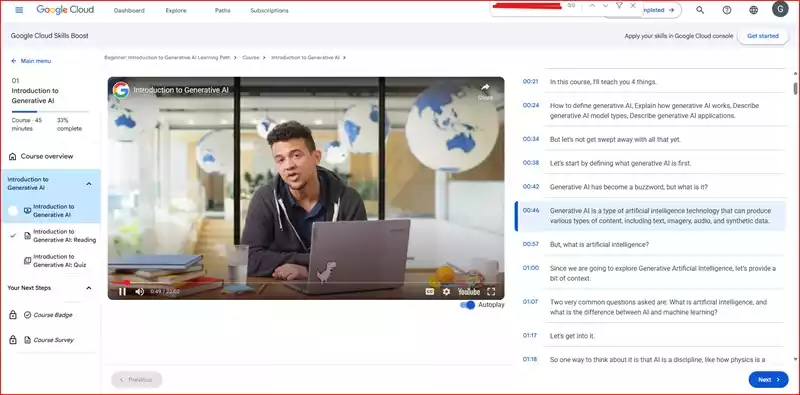The width and height of the screenshot is (800, 395).
Task: Open the account avatar G
Action: 780,9
